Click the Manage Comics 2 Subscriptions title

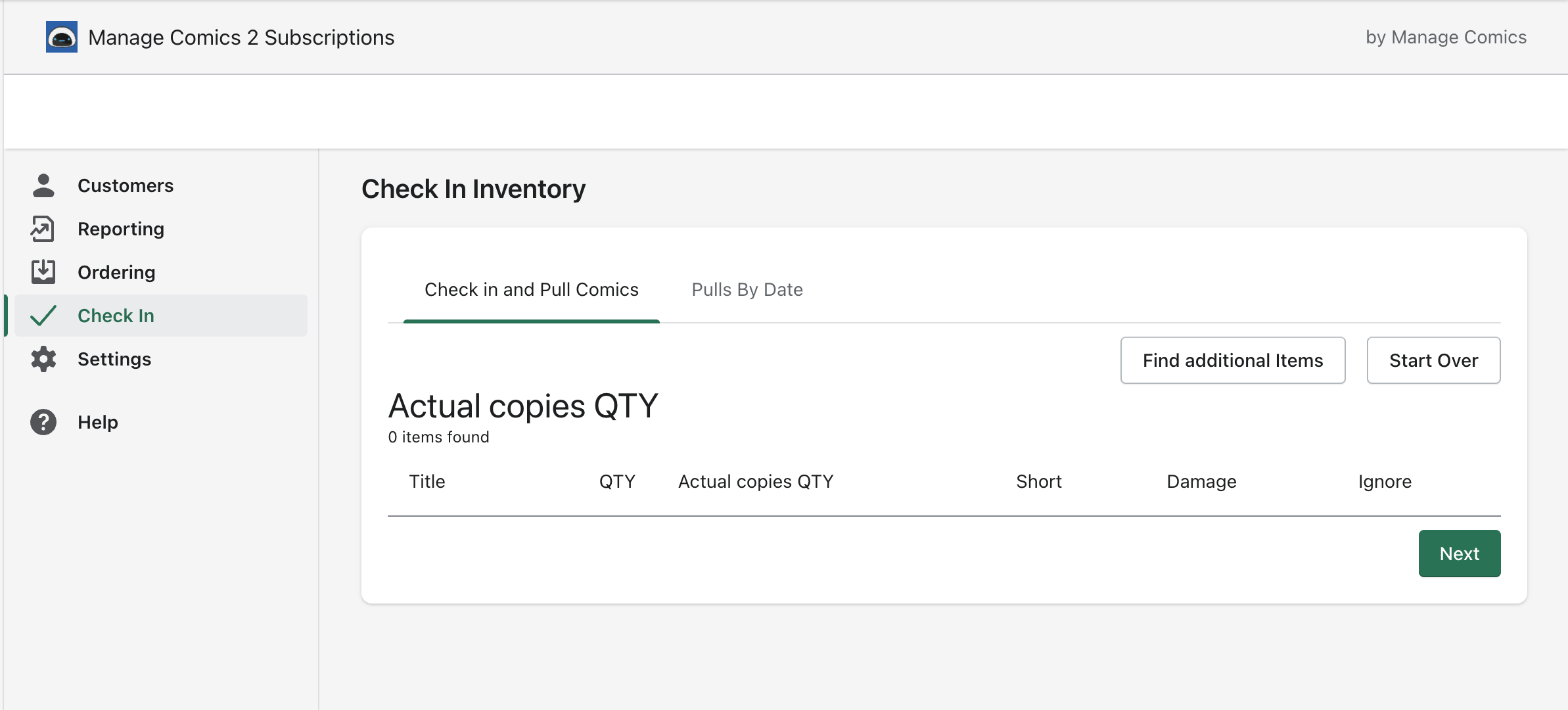pyautogui.click(x=241, y=37)
